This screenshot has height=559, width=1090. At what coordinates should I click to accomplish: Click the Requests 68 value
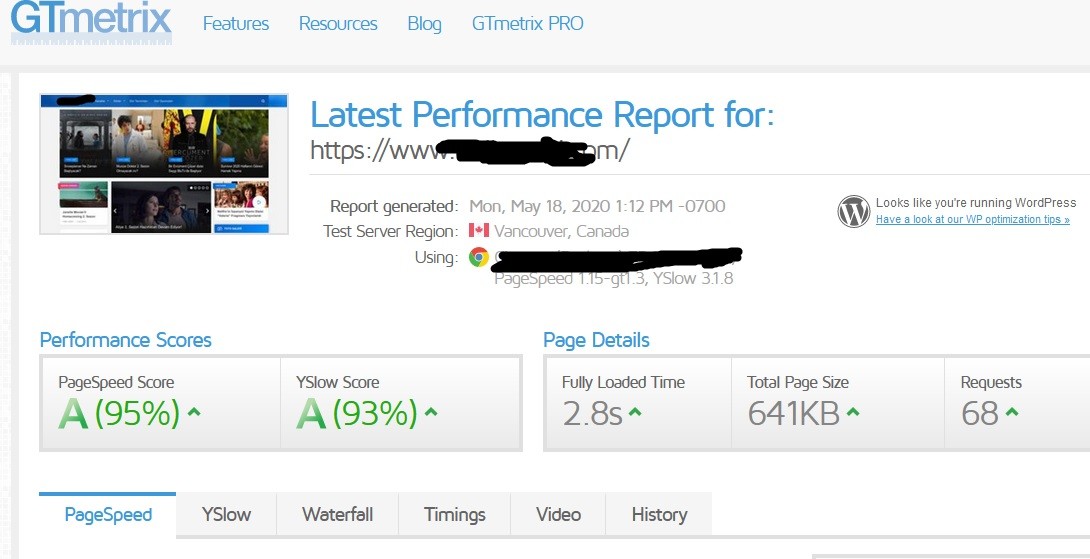[980, 414]
